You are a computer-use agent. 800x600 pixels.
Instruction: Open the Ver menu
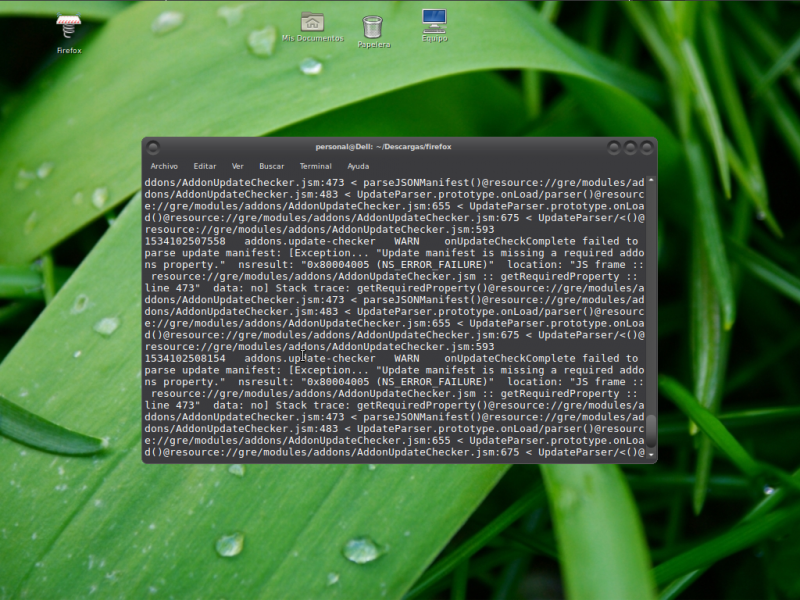click(238, 166)
